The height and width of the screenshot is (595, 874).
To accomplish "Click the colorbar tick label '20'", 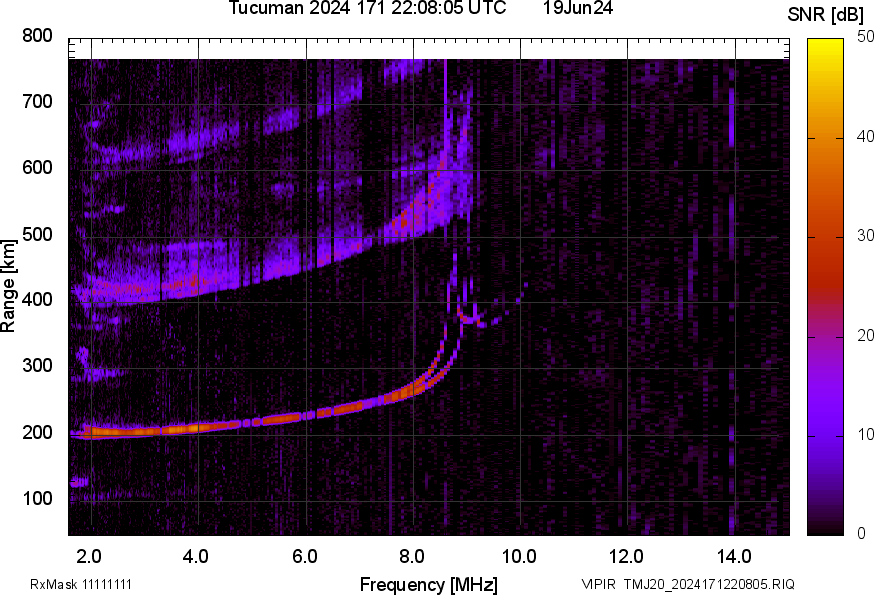I will [x=865, y=335].
